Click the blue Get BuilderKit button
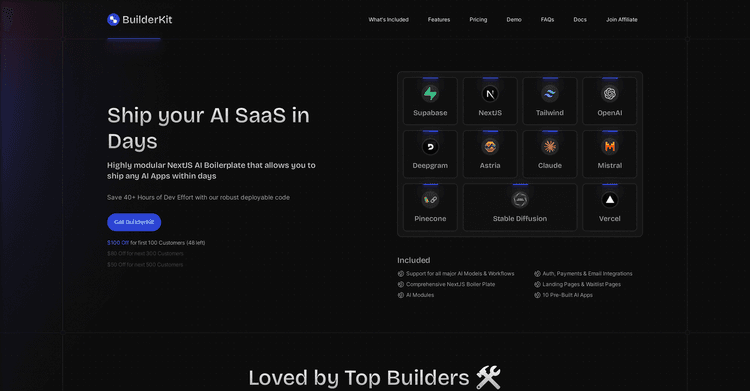750x391 pixels. point(134,222)
